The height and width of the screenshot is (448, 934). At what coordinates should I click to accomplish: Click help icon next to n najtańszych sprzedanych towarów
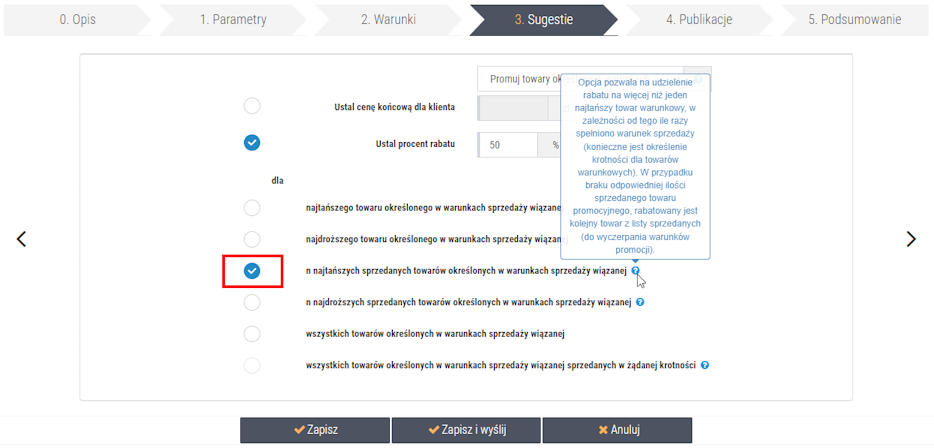[636, 270]
